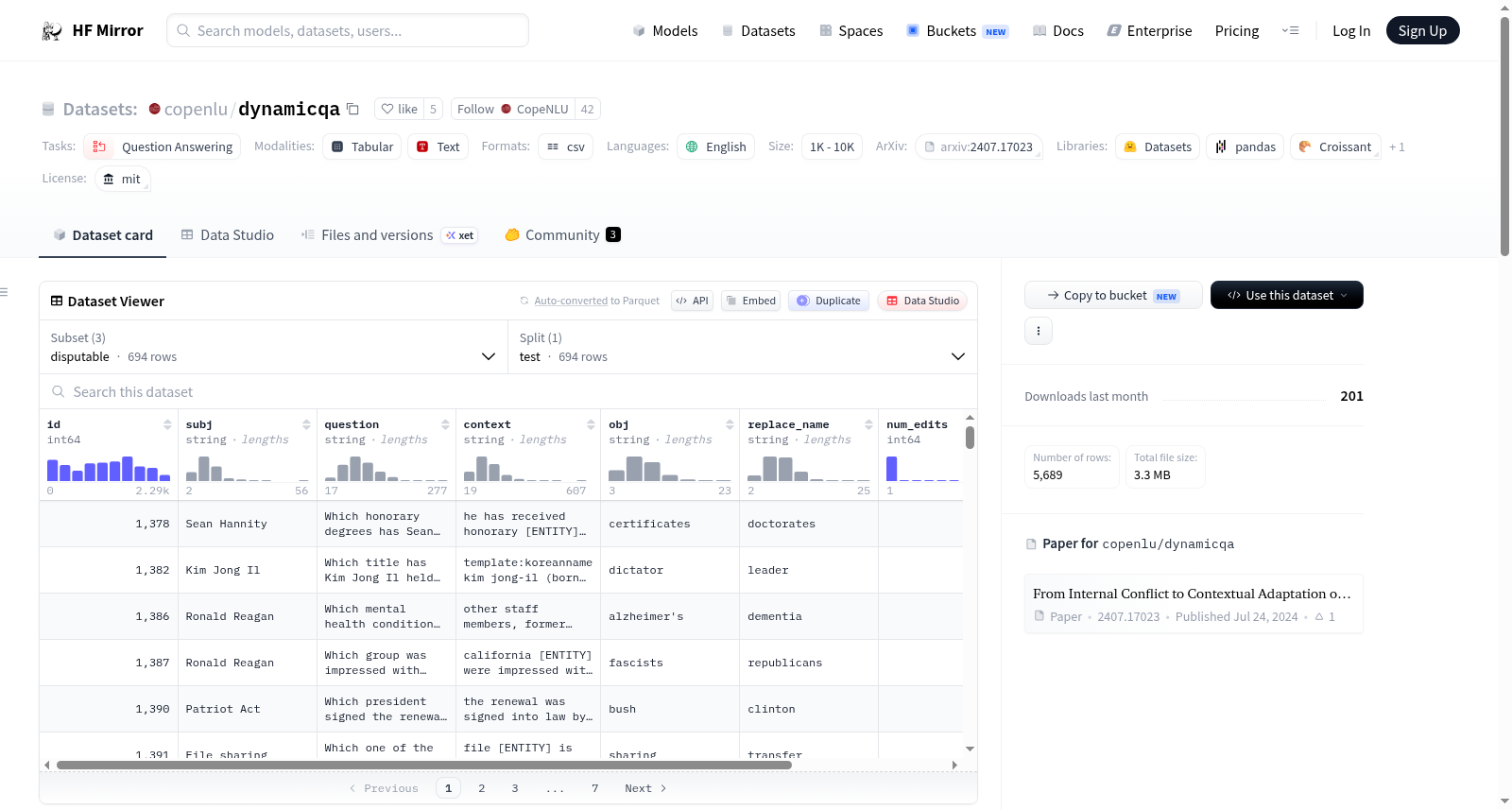Click the Duplicate button
Viewport: 1512px width, 810px height.
click(x=828, y=301)
